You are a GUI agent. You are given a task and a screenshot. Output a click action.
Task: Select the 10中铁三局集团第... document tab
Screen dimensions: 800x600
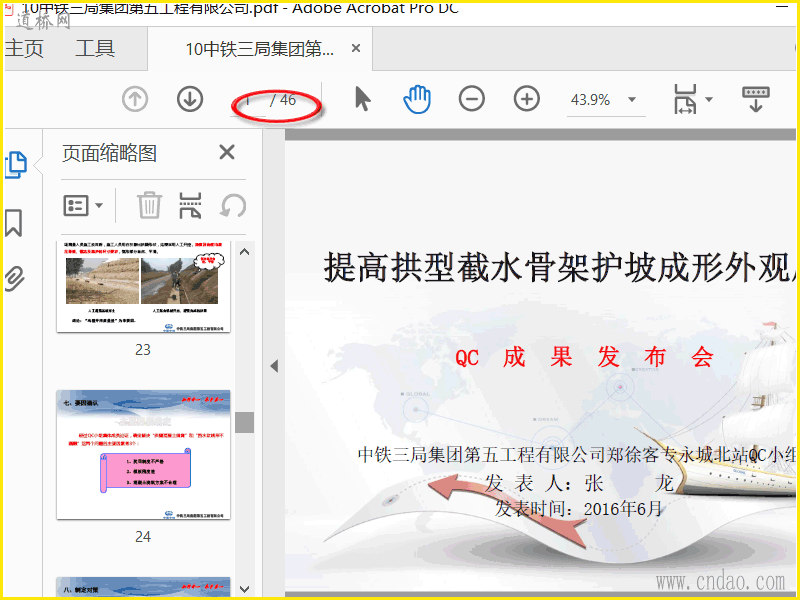[x=259, y=49]
